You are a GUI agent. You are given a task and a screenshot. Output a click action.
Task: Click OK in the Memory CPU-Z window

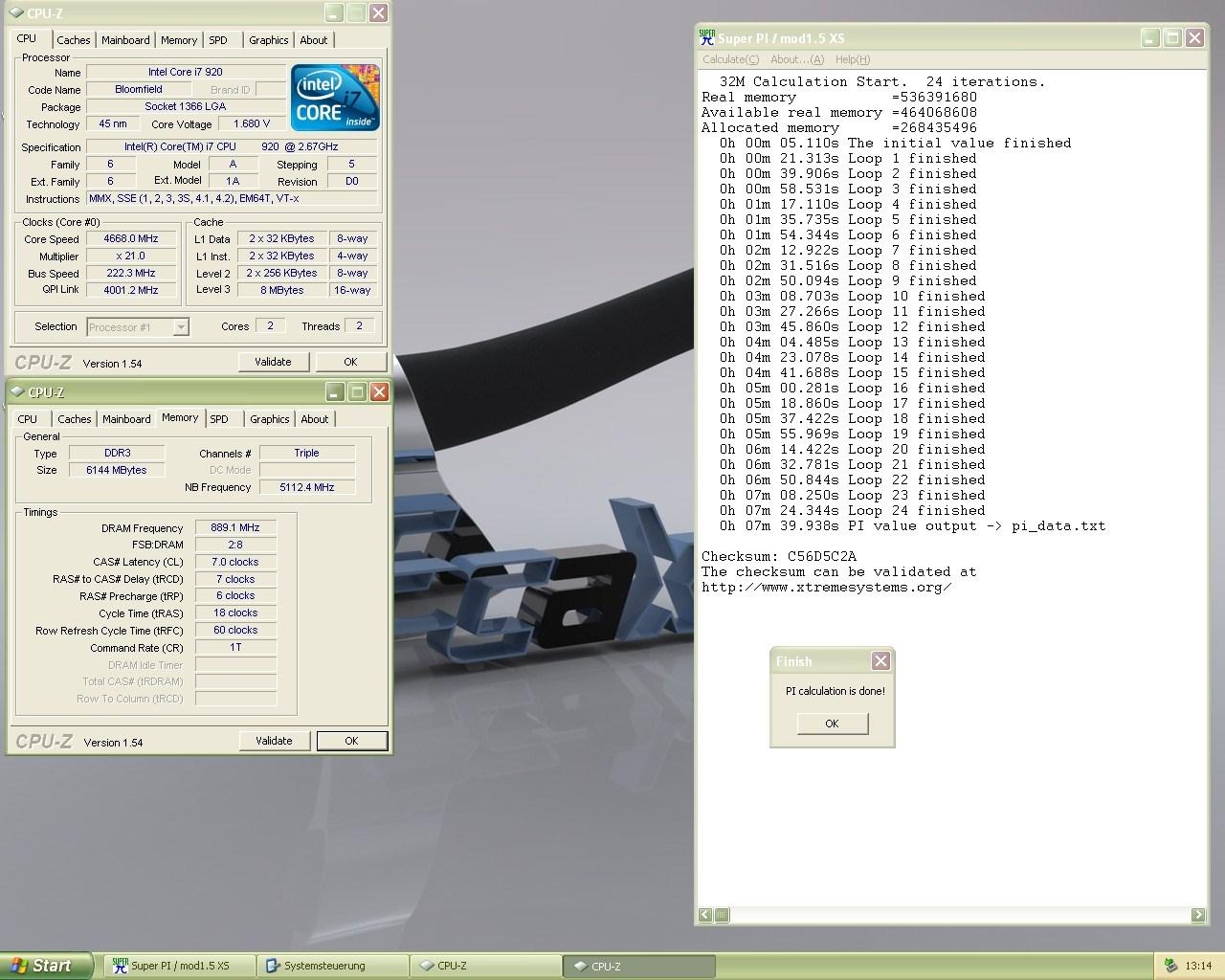(351, 741)
